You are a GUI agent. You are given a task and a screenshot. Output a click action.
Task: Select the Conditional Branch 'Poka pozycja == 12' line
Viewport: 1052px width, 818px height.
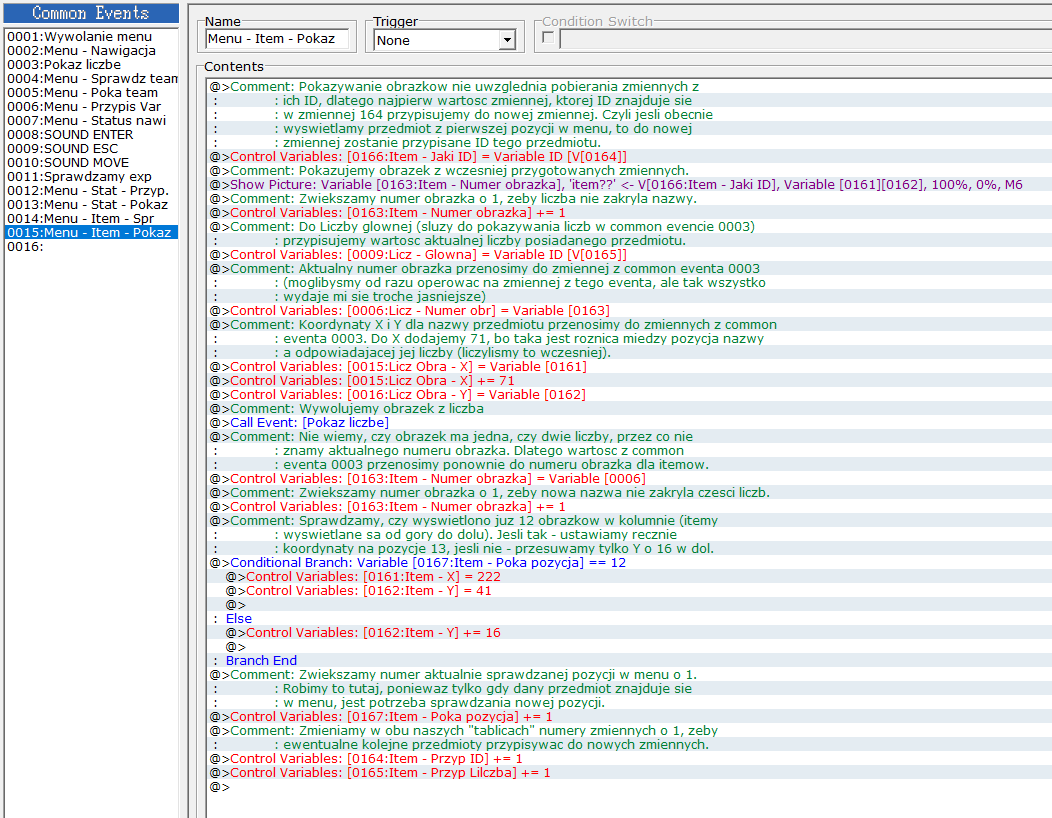pyautogui.click(x=629, y=563)
